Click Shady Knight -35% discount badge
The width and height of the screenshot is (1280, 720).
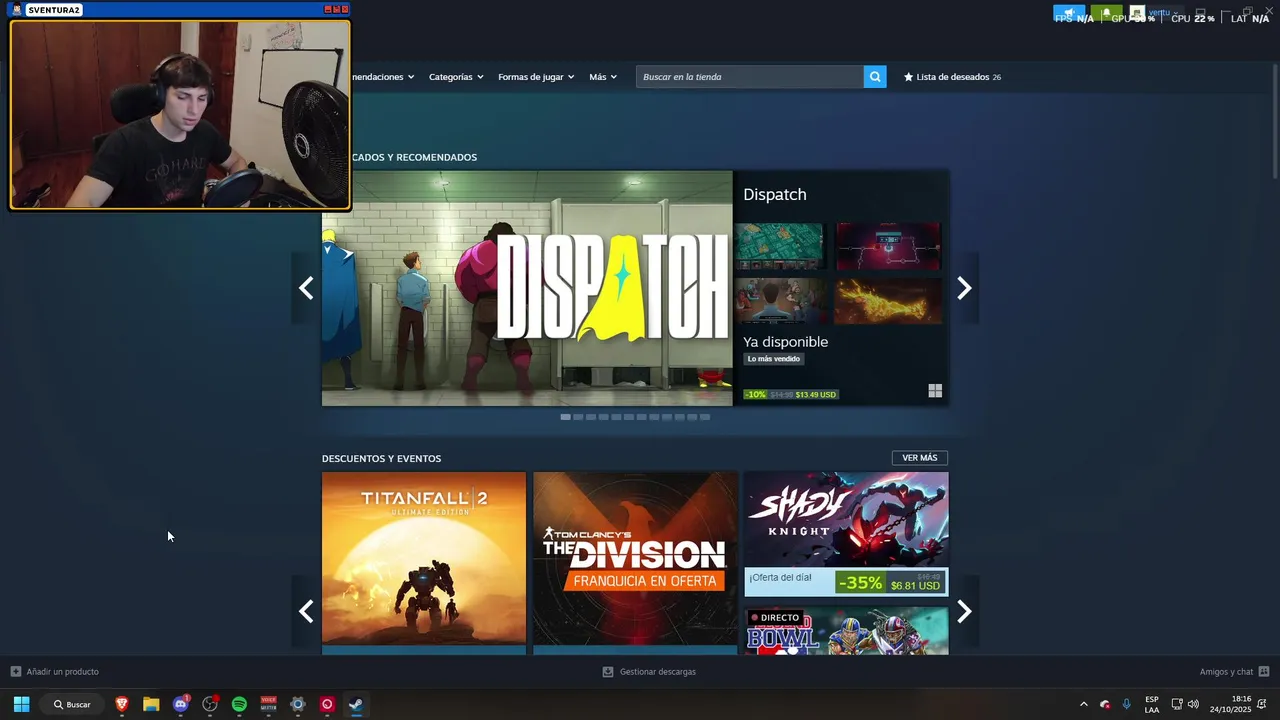coord(860,583)
